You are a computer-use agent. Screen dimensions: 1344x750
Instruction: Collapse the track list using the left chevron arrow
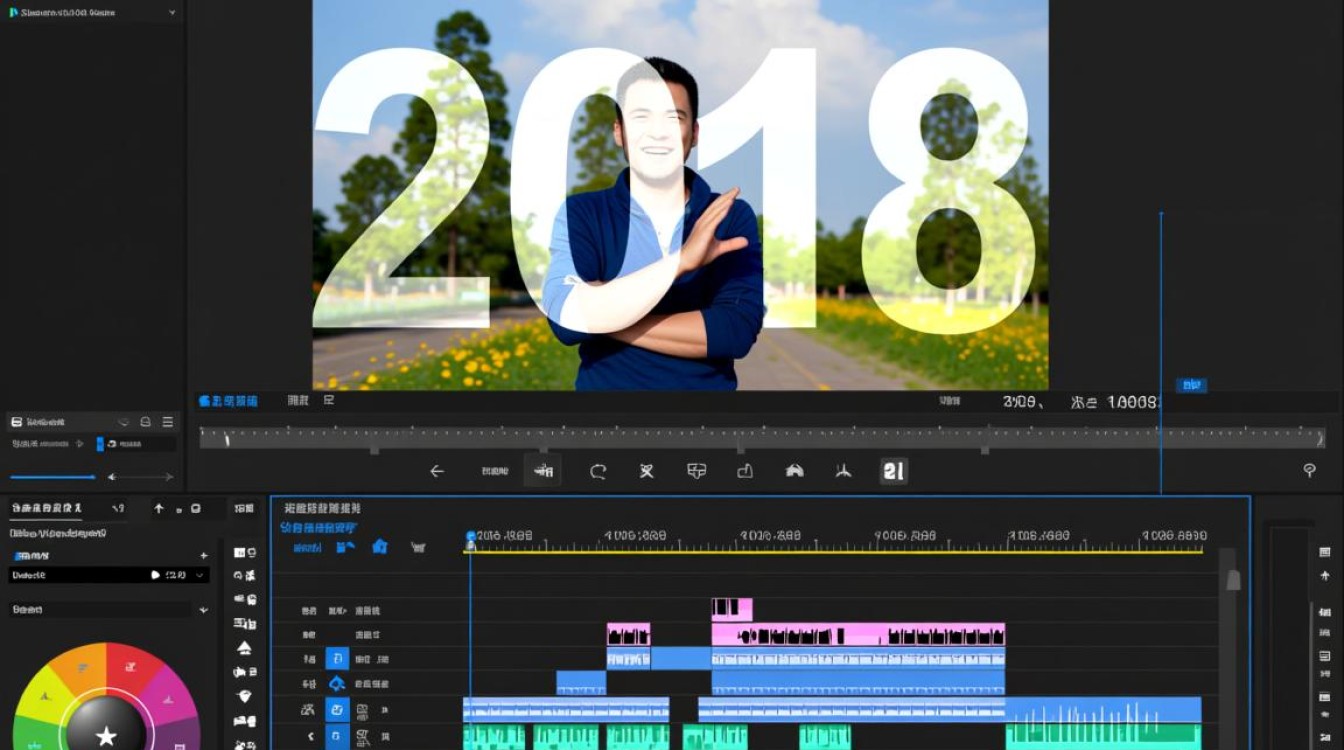(x=310, y=736)
